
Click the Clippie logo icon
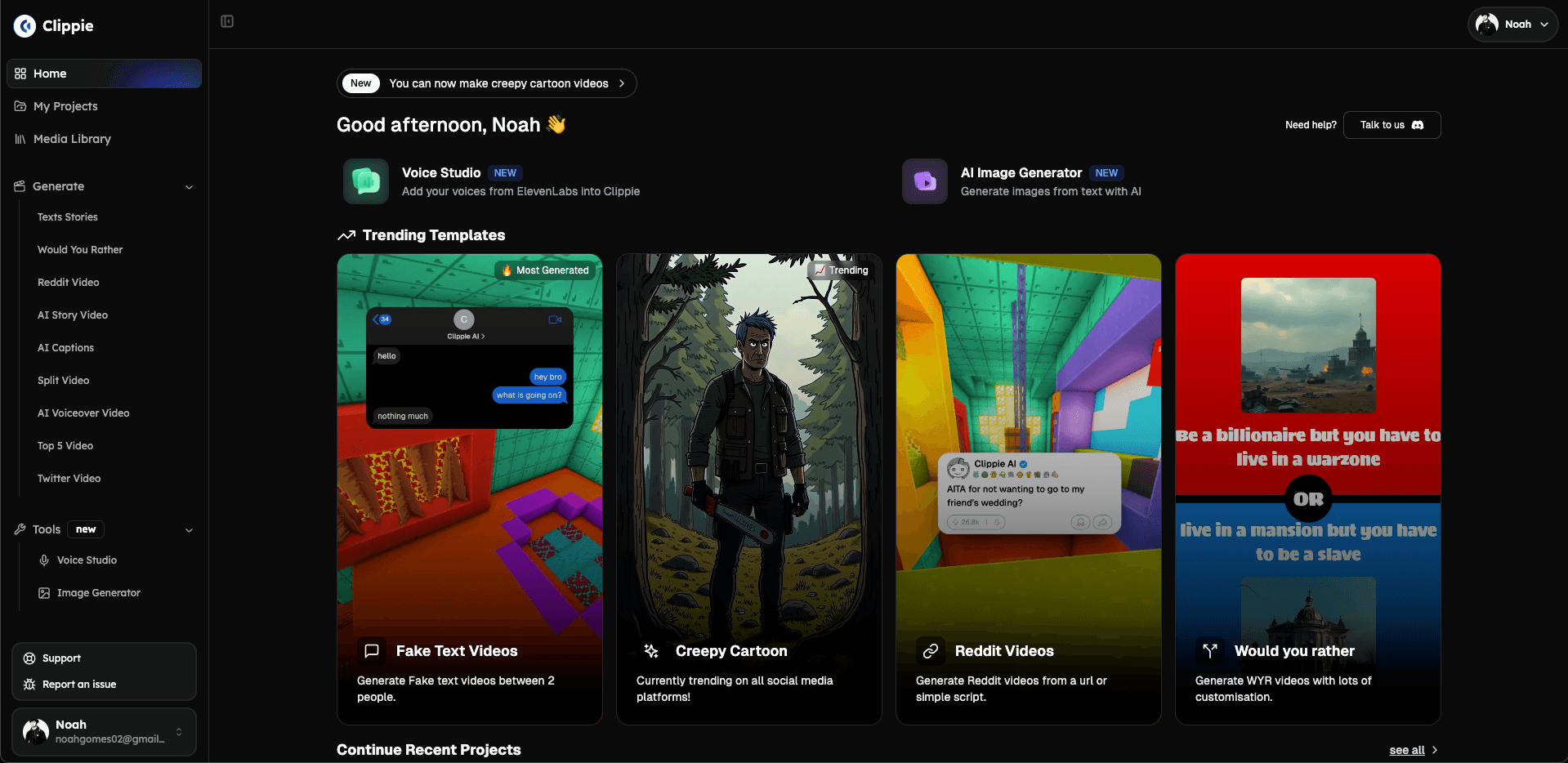point(25,26)
